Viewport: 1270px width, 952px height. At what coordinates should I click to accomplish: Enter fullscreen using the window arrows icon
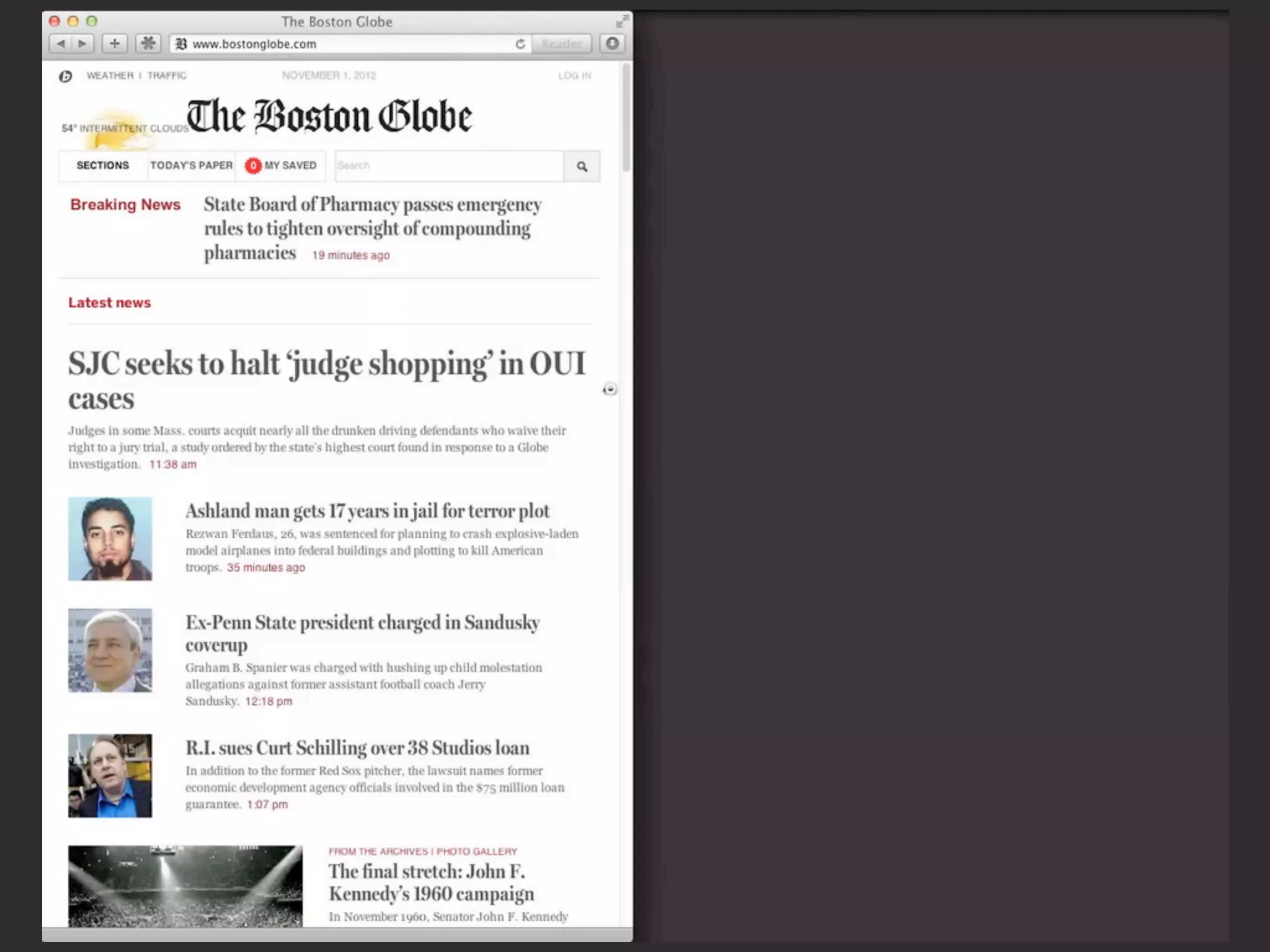[621, 22]
